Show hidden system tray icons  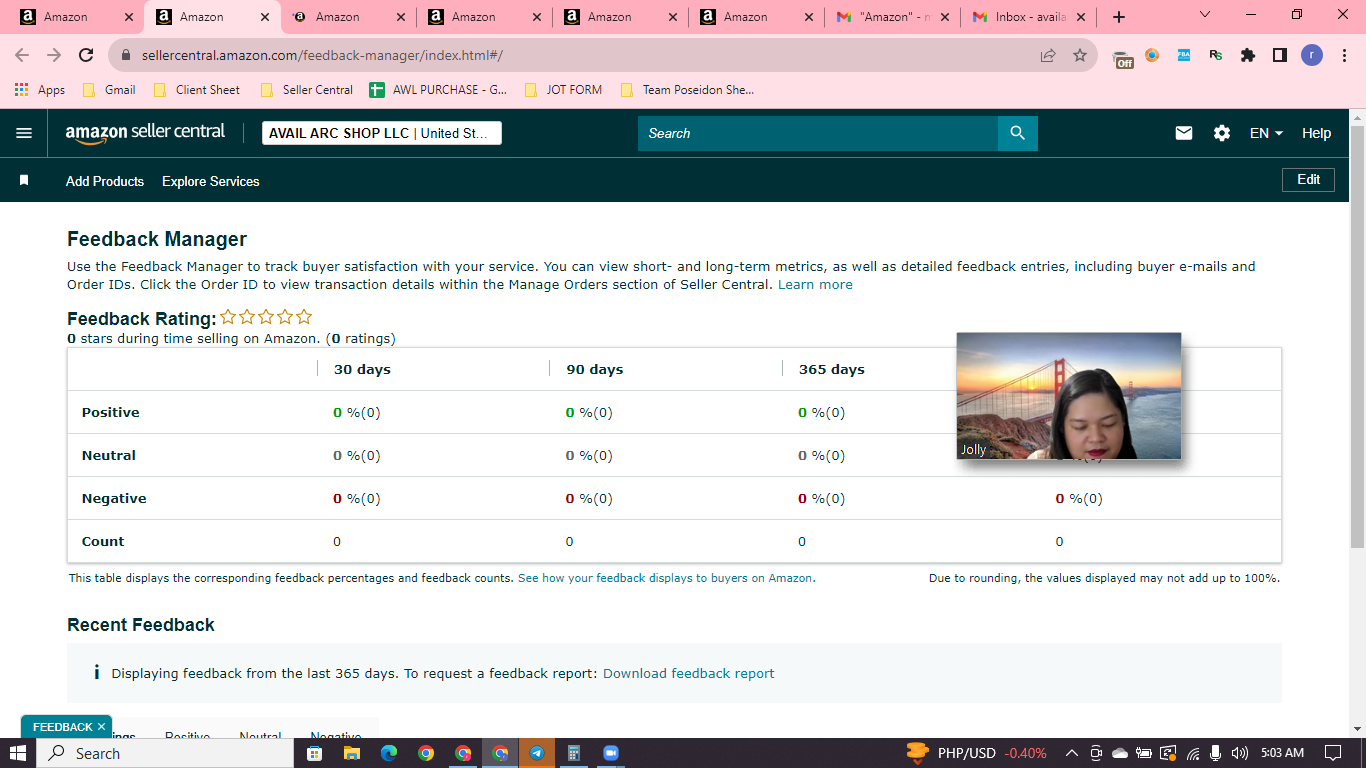pos(1071,753)
